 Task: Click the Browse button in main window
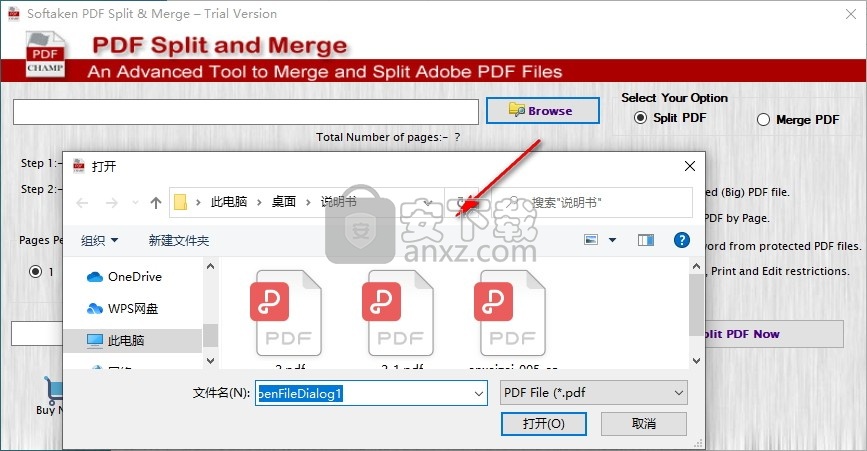click(x=542, y=111)
